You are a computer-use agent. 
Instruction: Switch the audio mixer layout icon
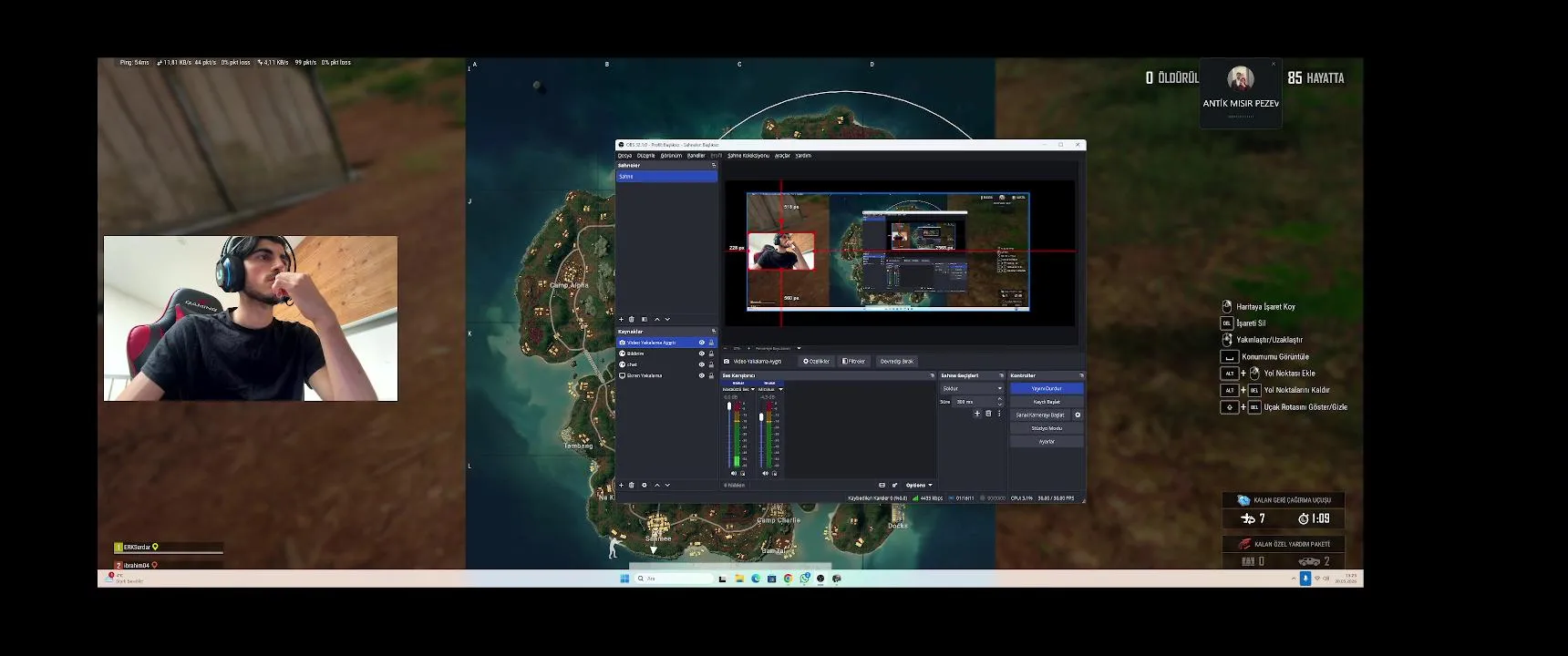[x=882, y=485]
